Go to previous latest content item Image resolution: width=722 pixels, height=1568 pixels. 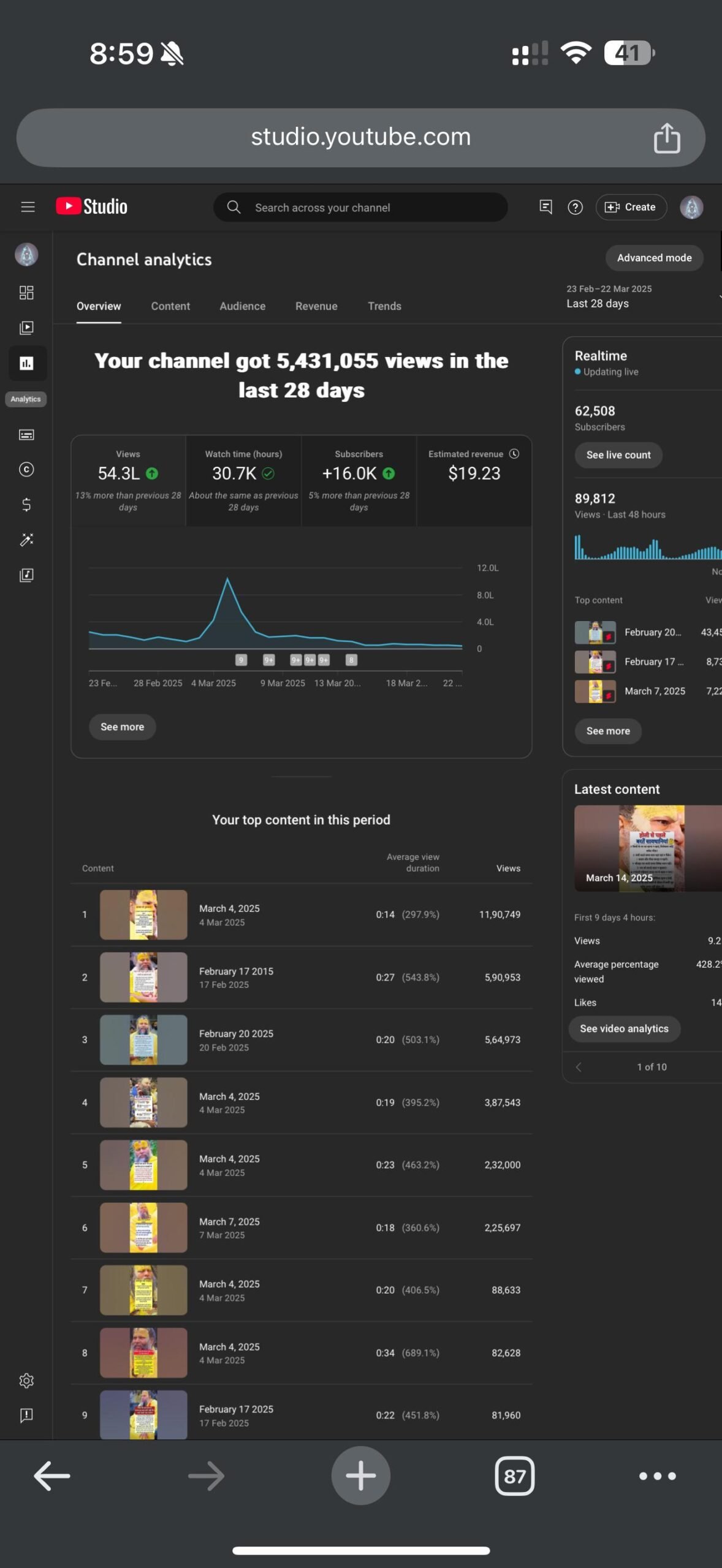(578, 1067)
